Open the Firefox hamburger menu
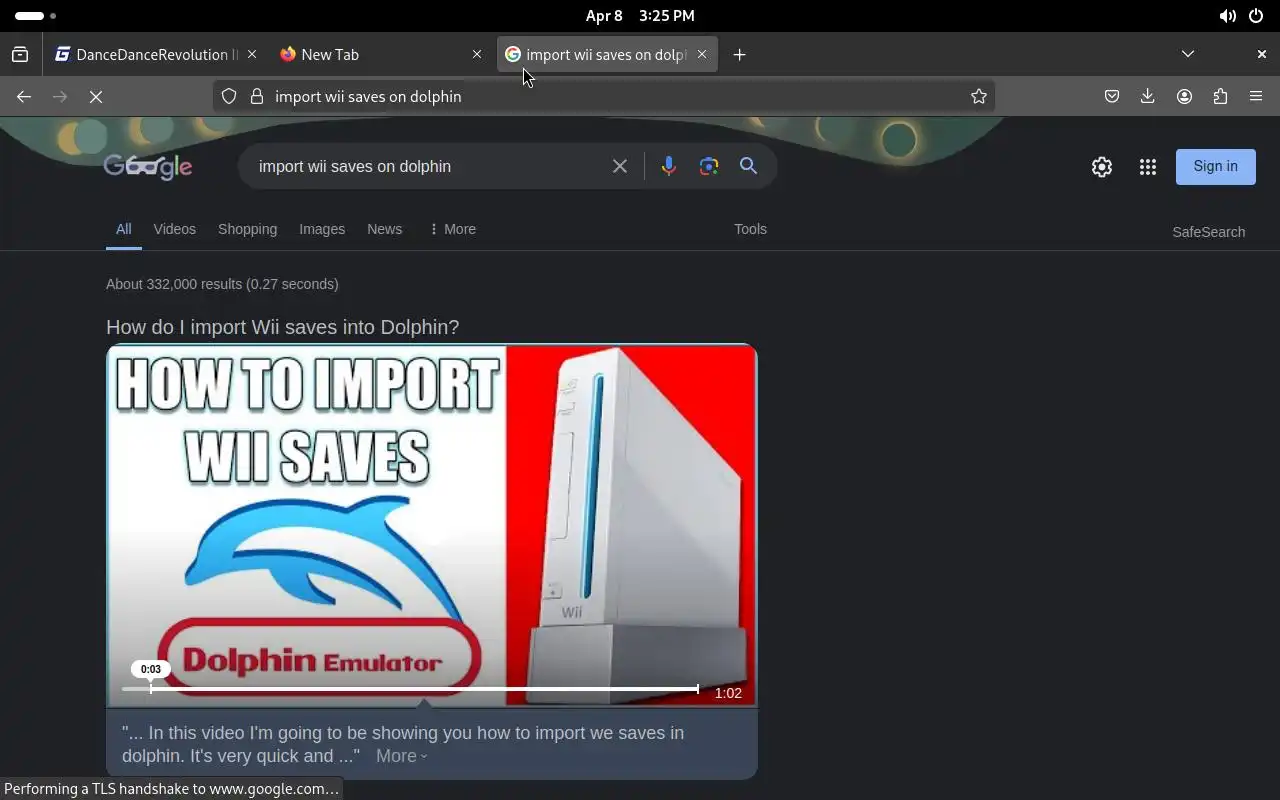 [1256, 97]
